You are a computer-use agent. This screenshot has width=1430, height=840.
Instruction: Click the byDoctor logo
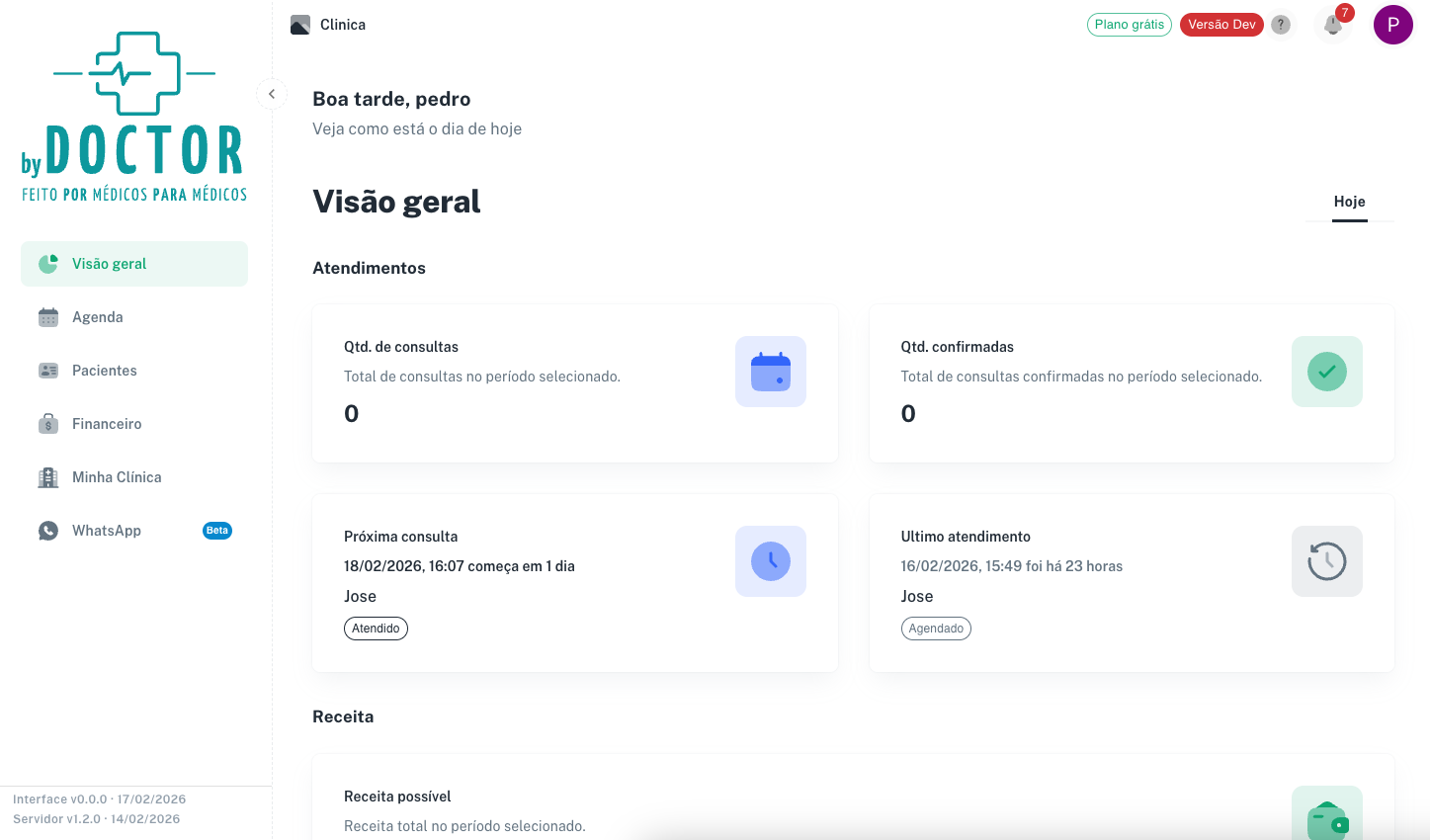[x=134, y=117]
